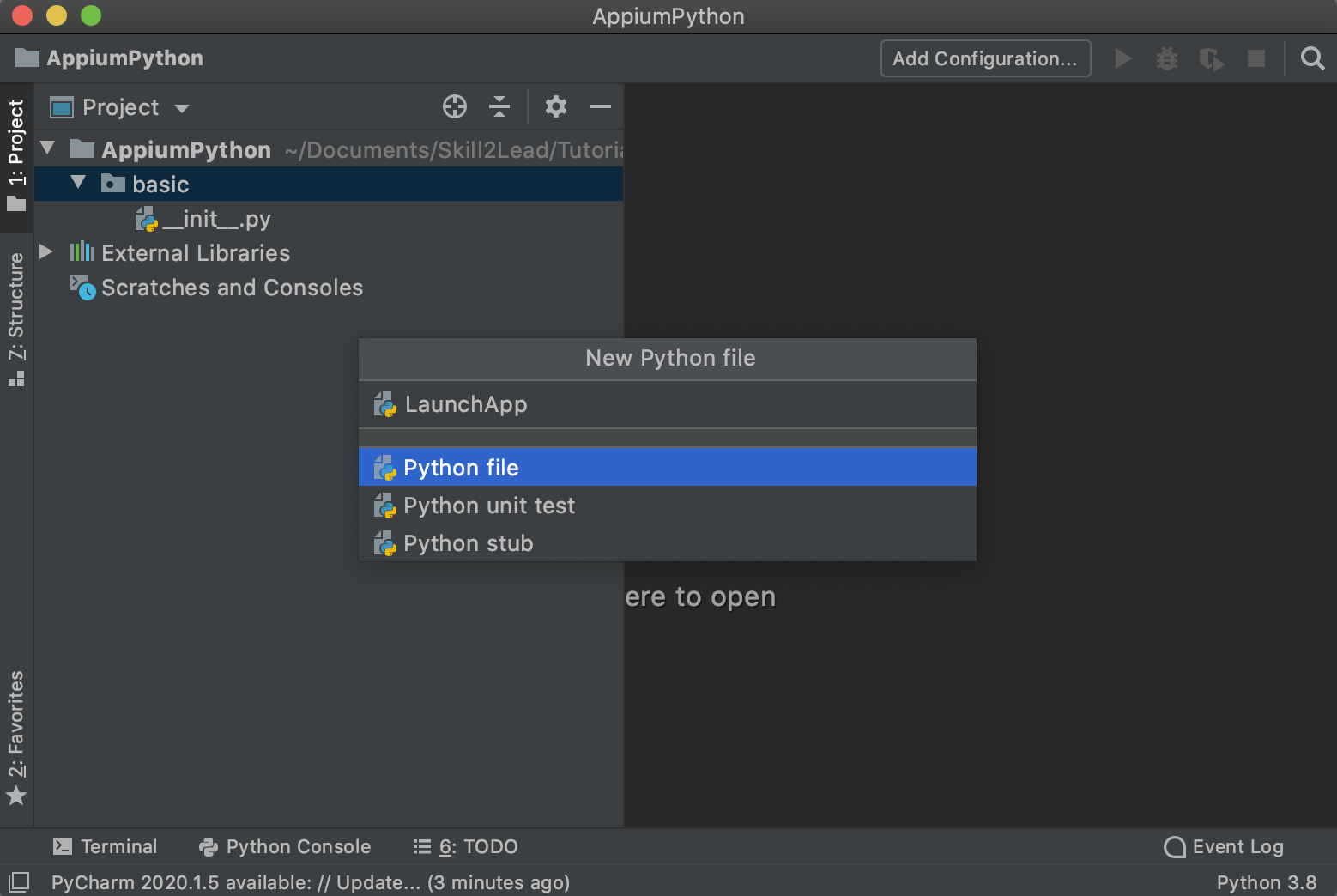
Task: Open the Event Log panel
Action: [1224, 846]
